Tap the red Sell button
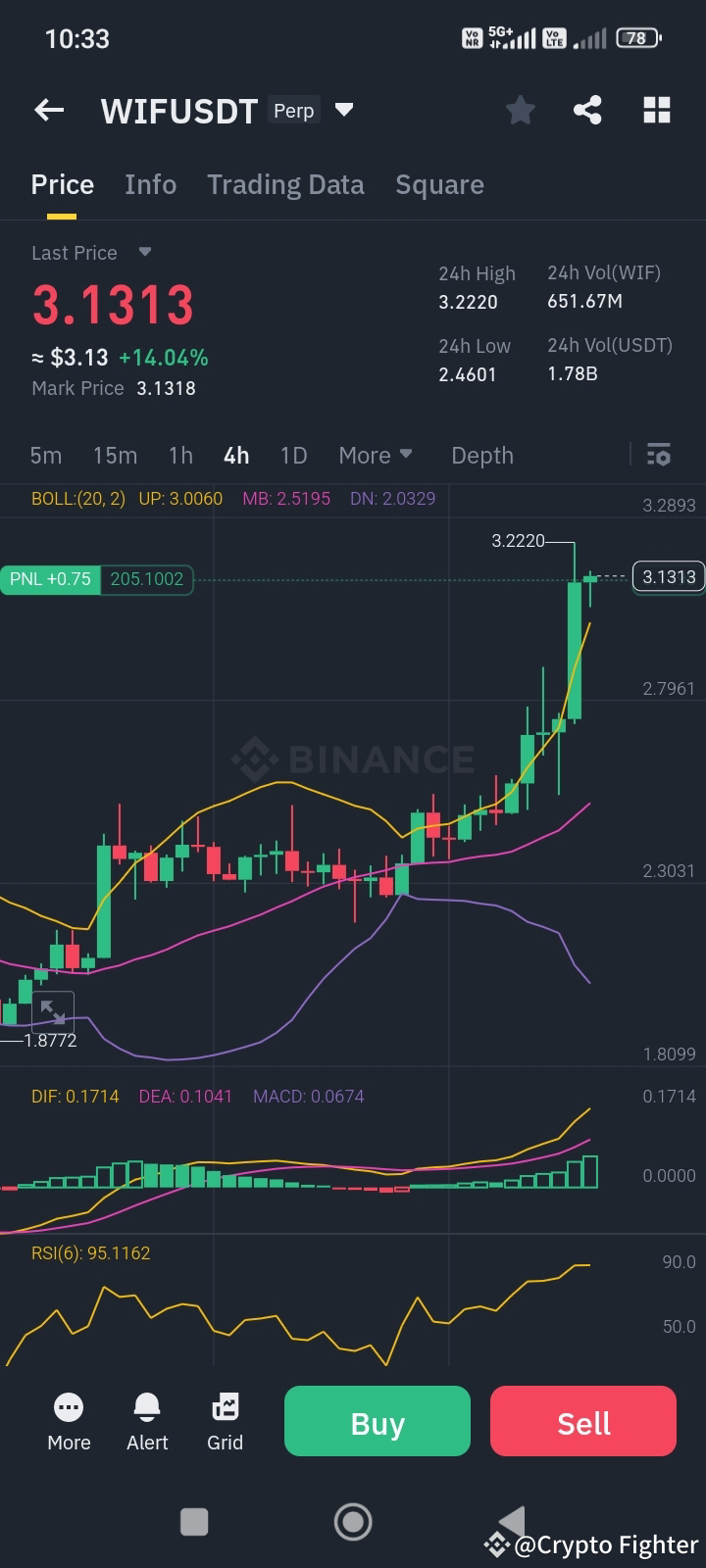 click(x=582, y=1421)
